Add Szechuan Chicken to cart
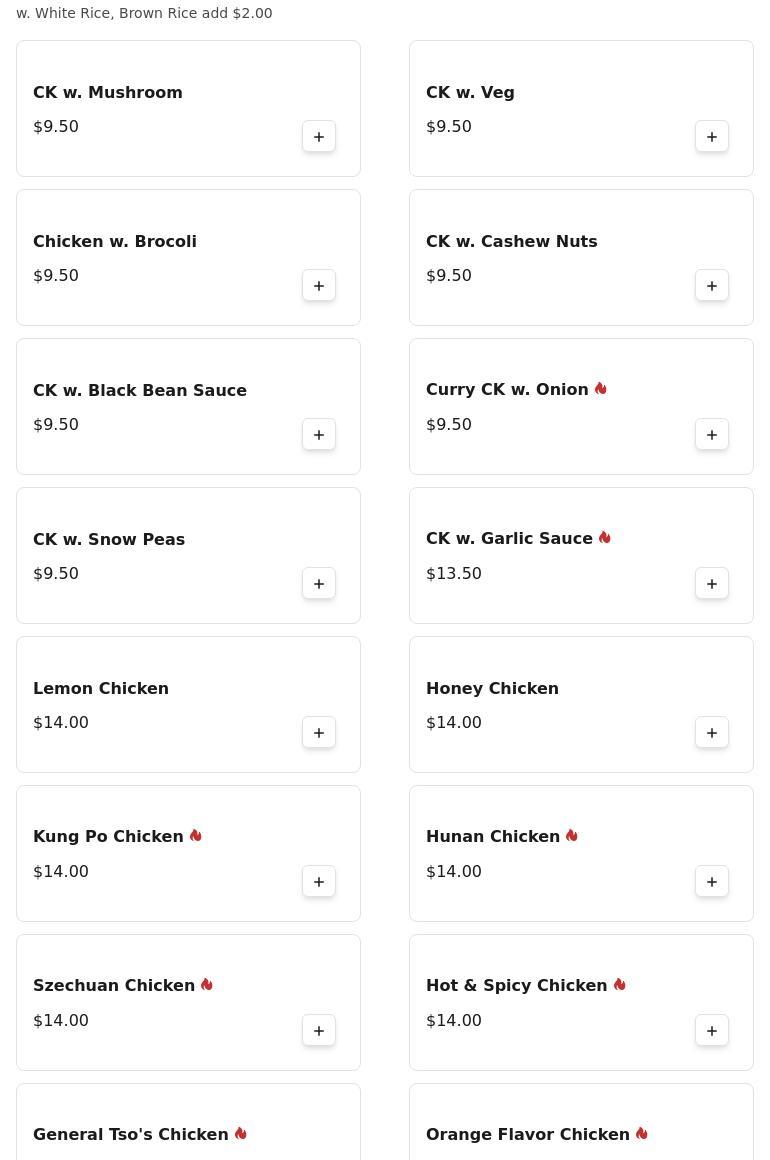Image resolution: width=770 pixels, height=1160 pixels. coord(319,1031)
